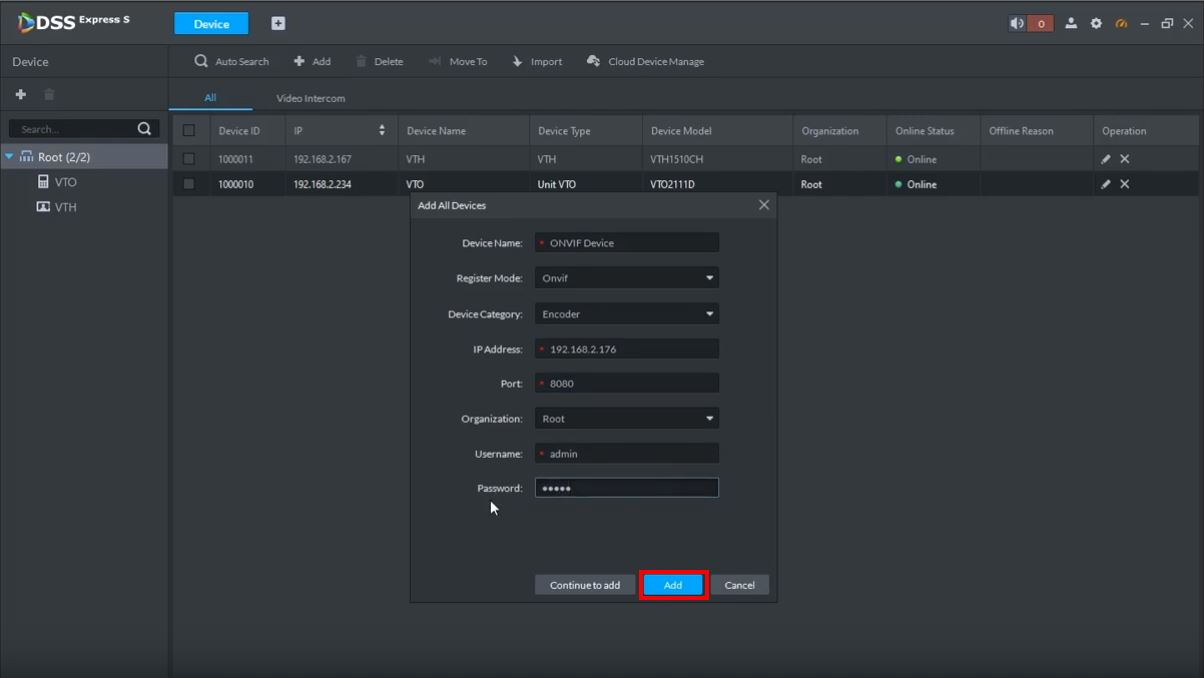This screenshot has width=1204, height=678.
Task: Expand the Device Category dropdown
Action: click(626, 314)
